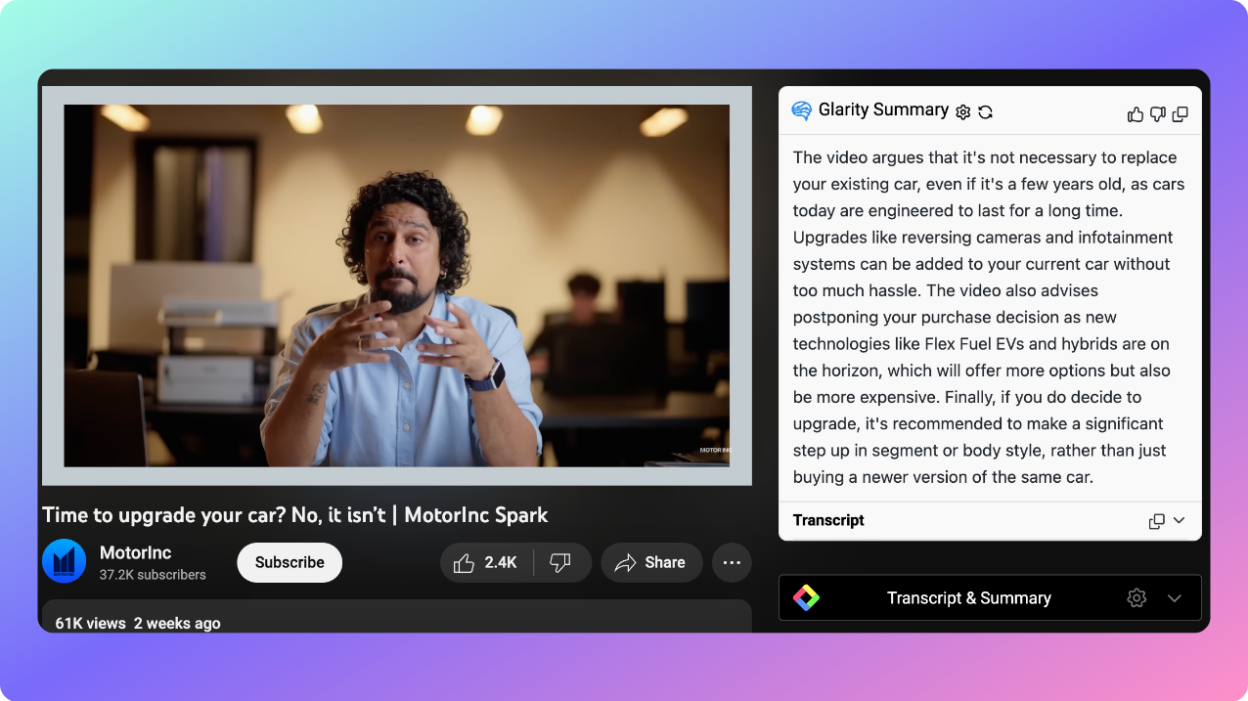Viewport: 1248px width, 701px height.
Task: Click the copy icon beside Transcript
Action: 1156,521
